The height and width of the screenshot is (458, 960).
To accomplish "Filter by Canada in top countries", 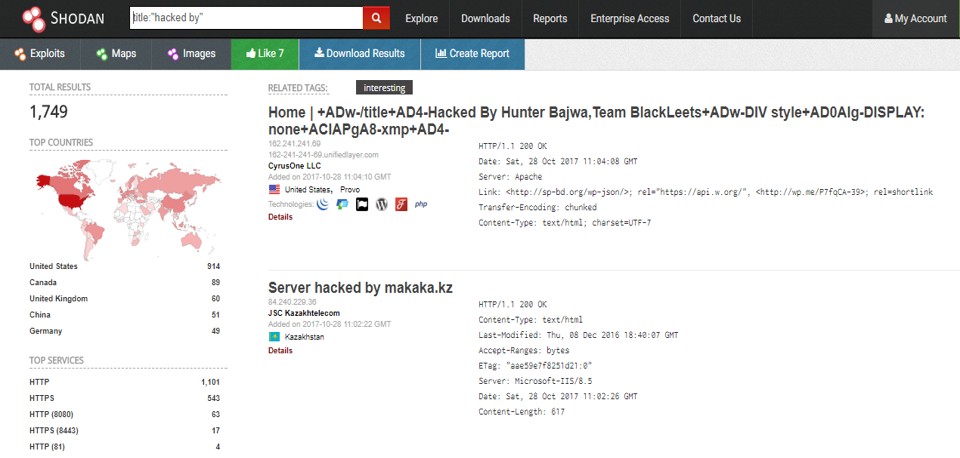I will point(124,283).
